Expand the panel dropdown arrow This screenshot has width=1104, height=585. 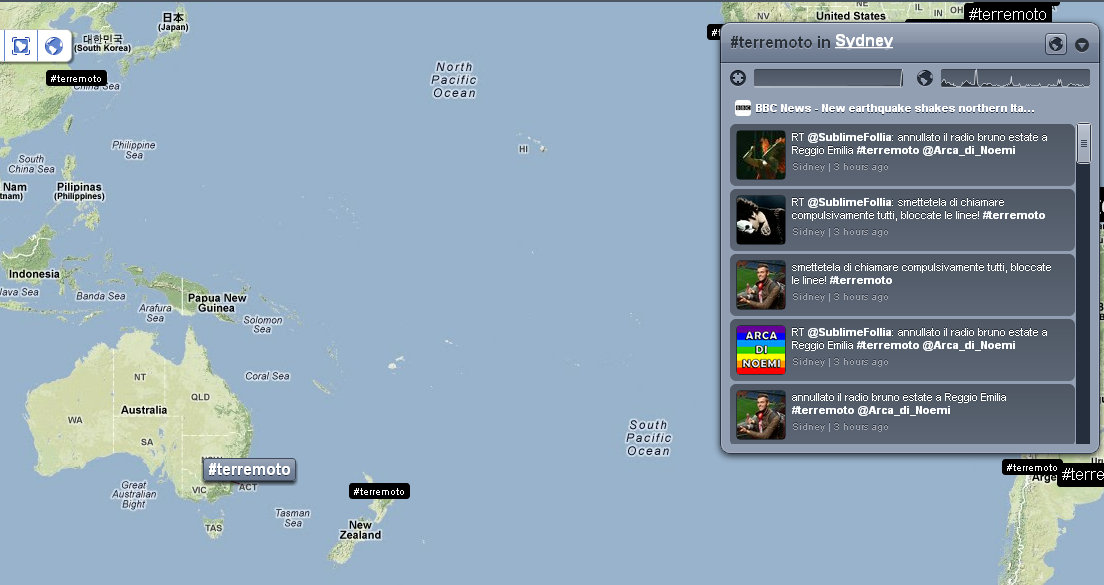click(1082, 45)
